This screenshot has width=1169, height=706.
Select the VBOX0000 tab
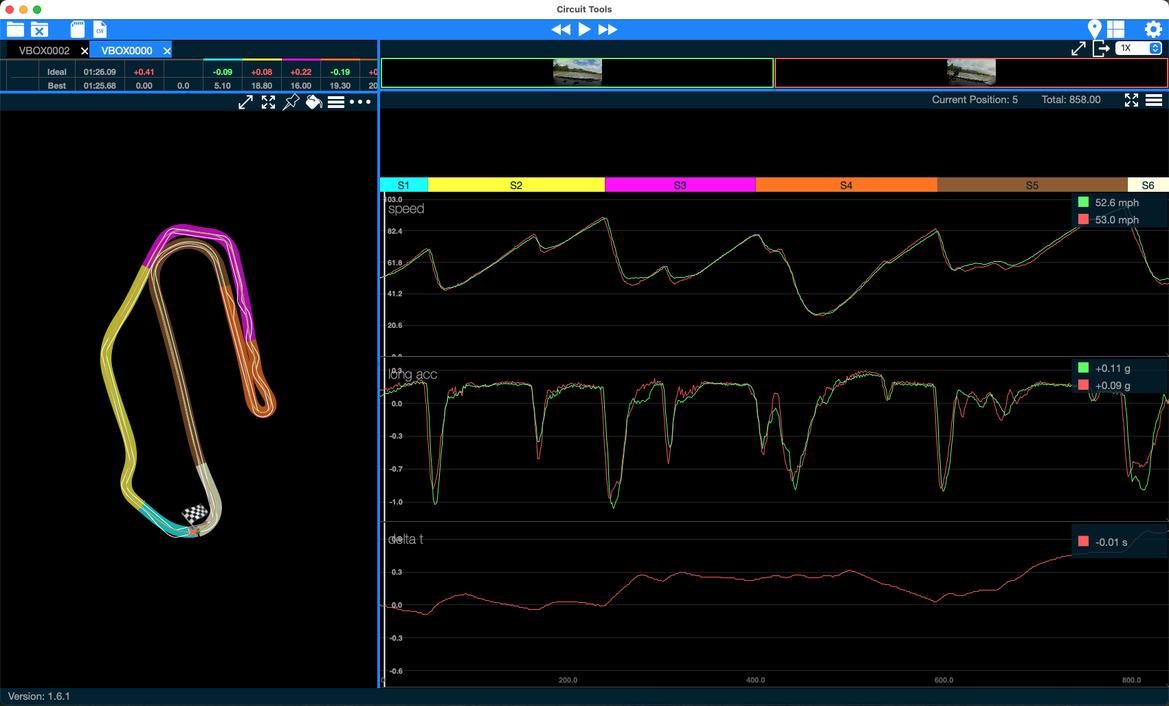coord(127,50)
